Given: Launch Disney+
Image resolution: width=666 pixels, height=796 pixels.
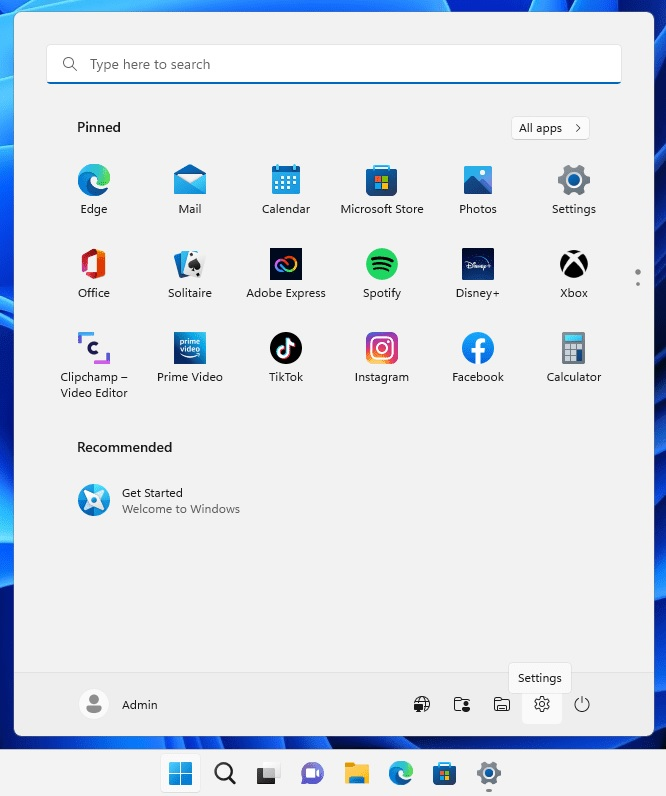Looking at the screenshot, I should [x=478, y=273].
